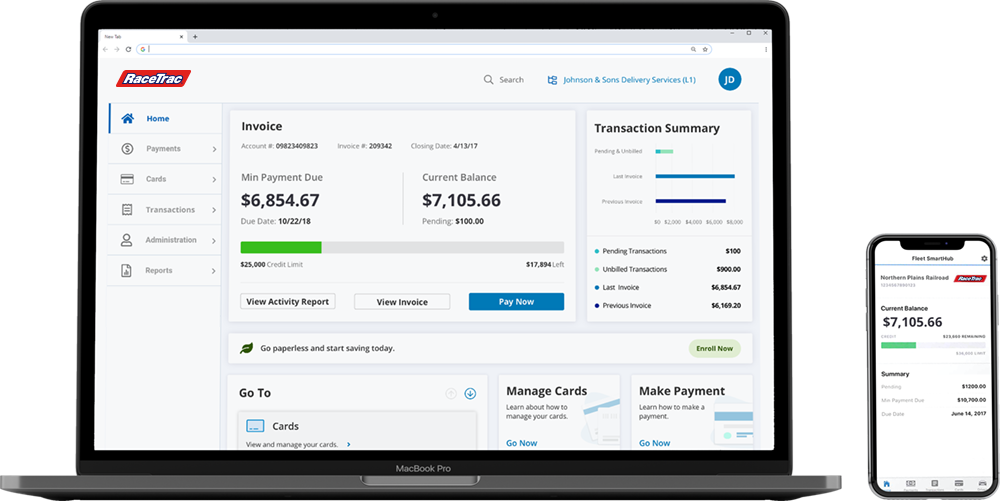Click the bookmark star in address bar
Image resolution: width=1000 pixels, height=501 pixels.
[705, 49]
